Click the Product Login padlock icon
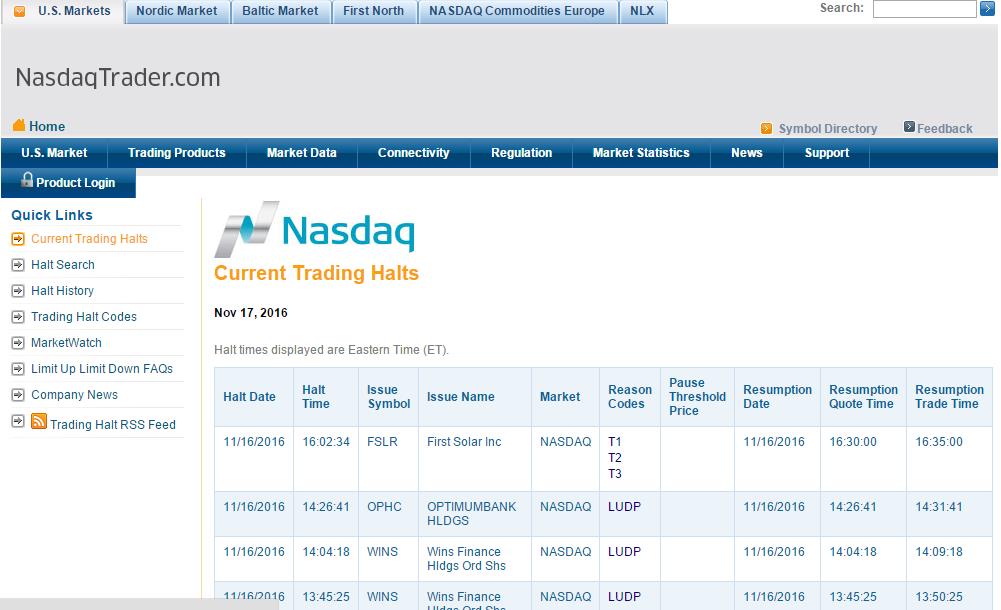The image size is (1001, 610). 27,179
